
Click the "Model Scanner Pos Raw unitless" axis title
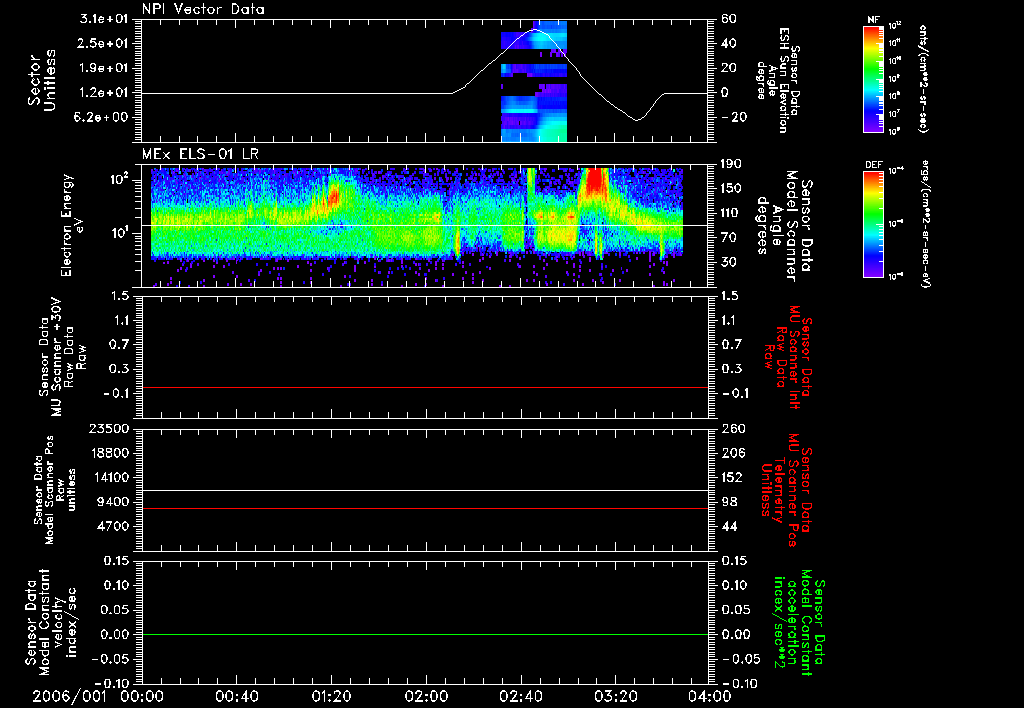[x=55, y=490]
